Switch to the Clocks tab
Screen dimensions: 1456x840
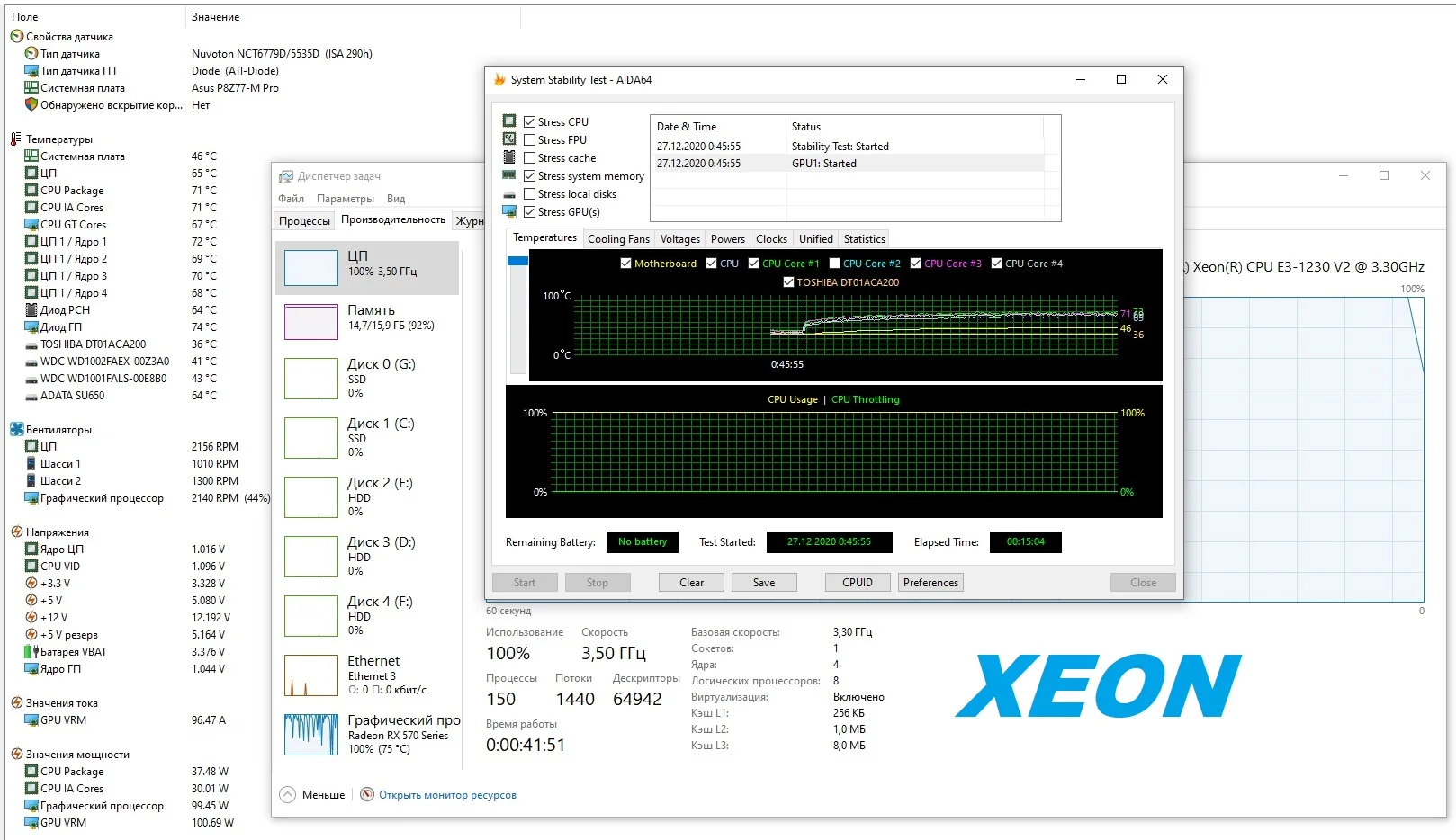tap(771, 239)
